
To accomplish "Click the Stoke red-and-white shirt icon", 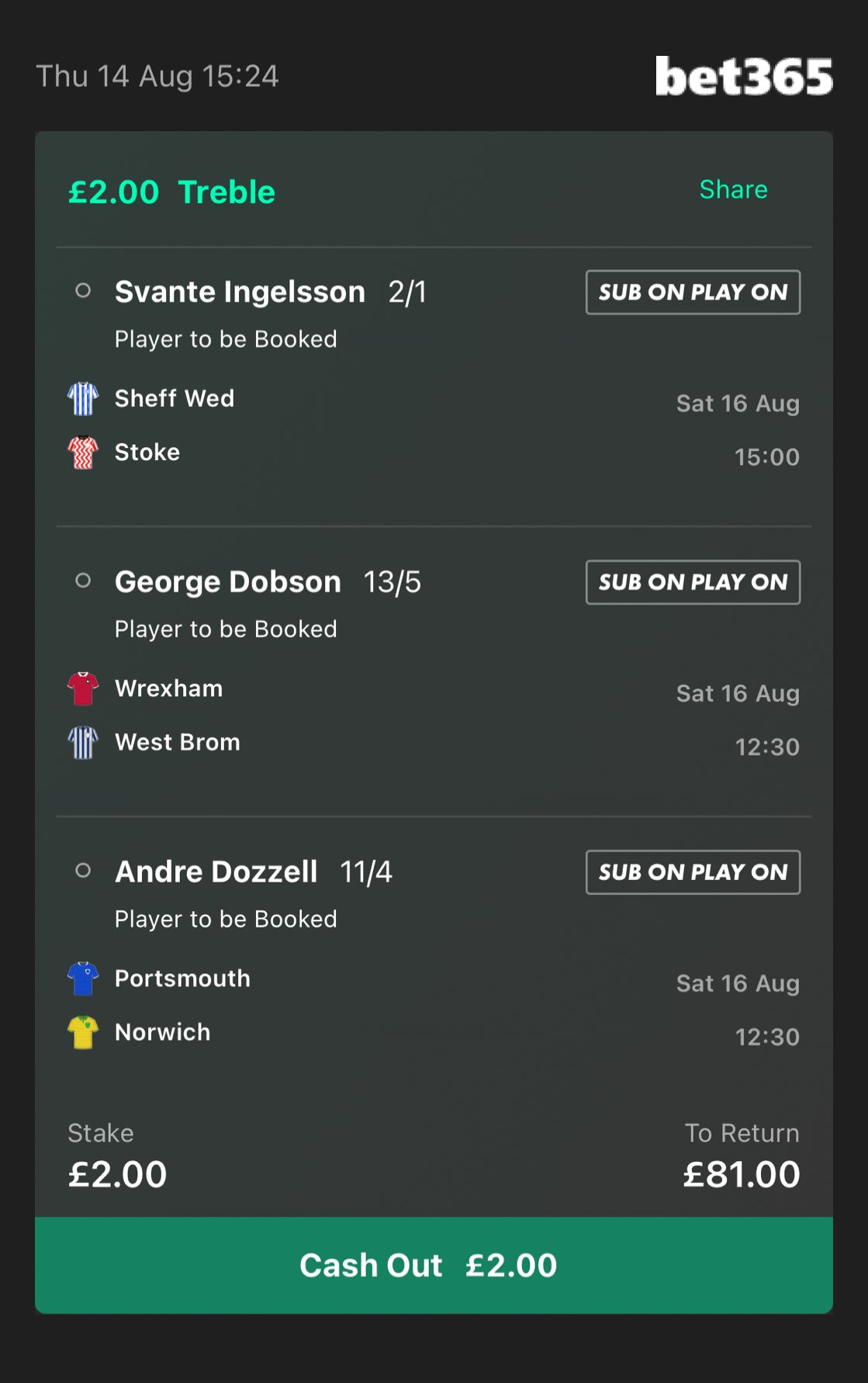I will (x=83, y=452).
